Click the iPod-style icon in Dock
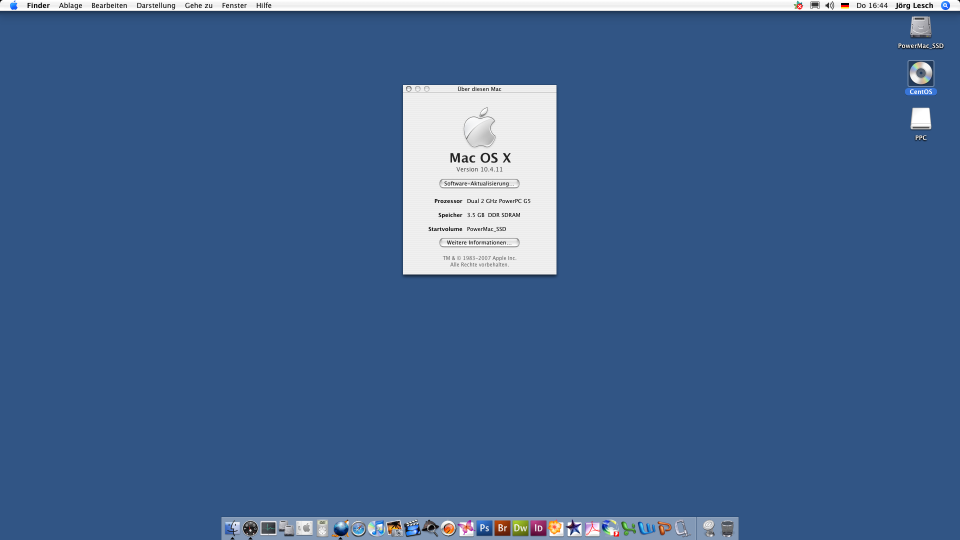 tap(322, 528)
